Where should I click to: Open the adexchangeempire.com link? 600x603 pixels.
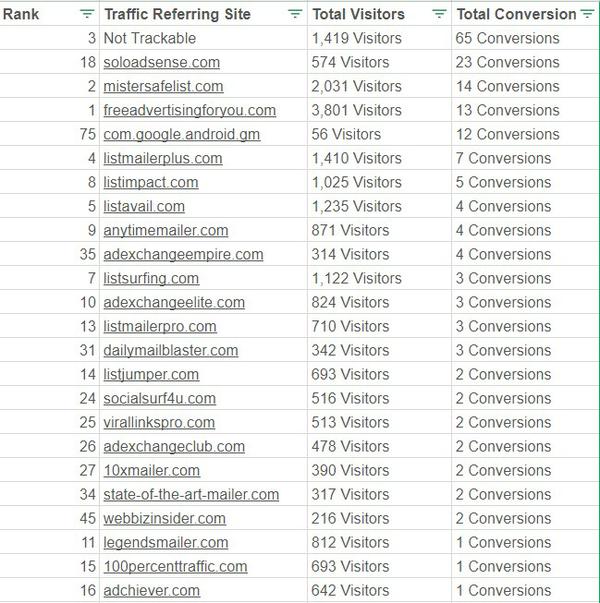[x=183, y=254]
